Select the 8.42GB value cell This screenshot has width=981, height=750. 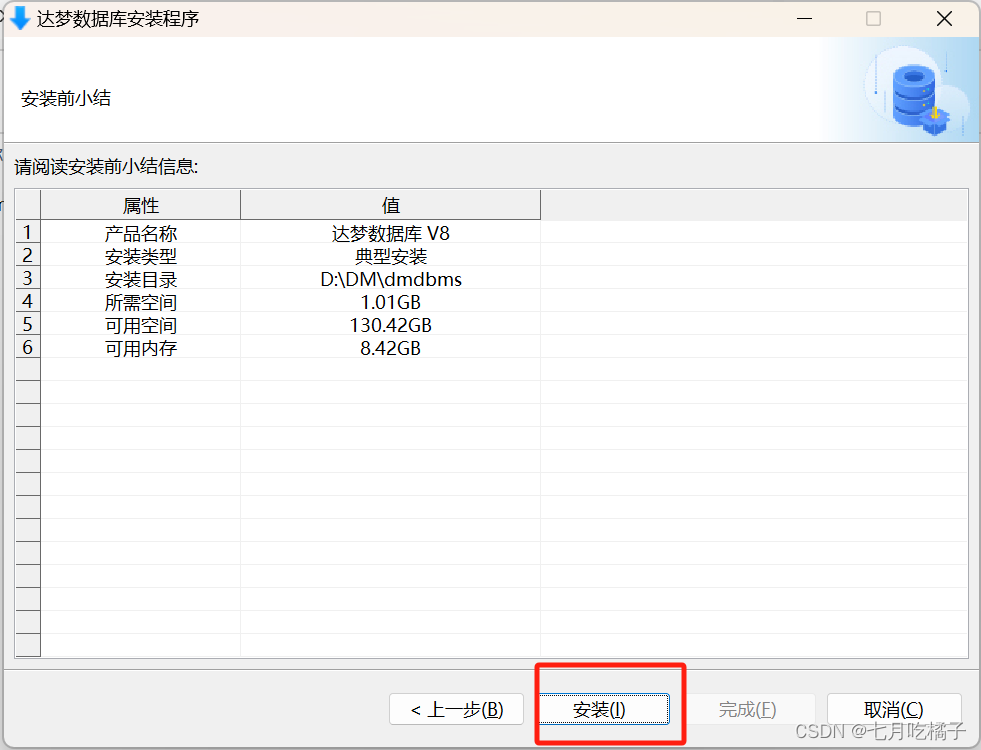tap(390, 348)
